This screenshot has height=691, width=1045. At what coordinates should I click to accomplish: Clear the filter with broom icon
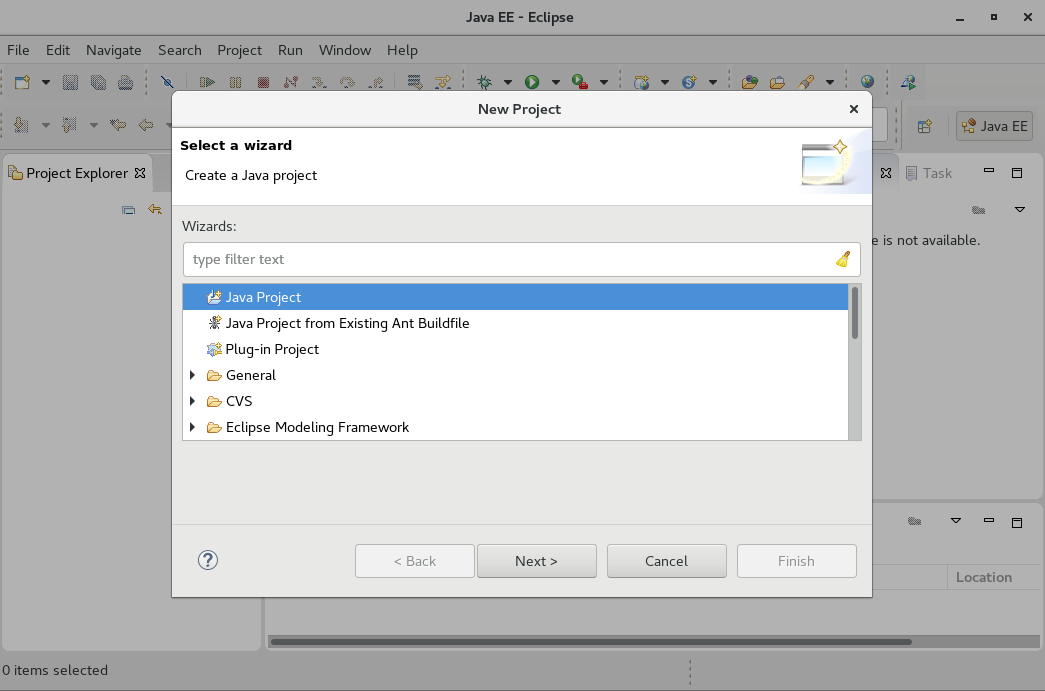click(x=843, y=259)
